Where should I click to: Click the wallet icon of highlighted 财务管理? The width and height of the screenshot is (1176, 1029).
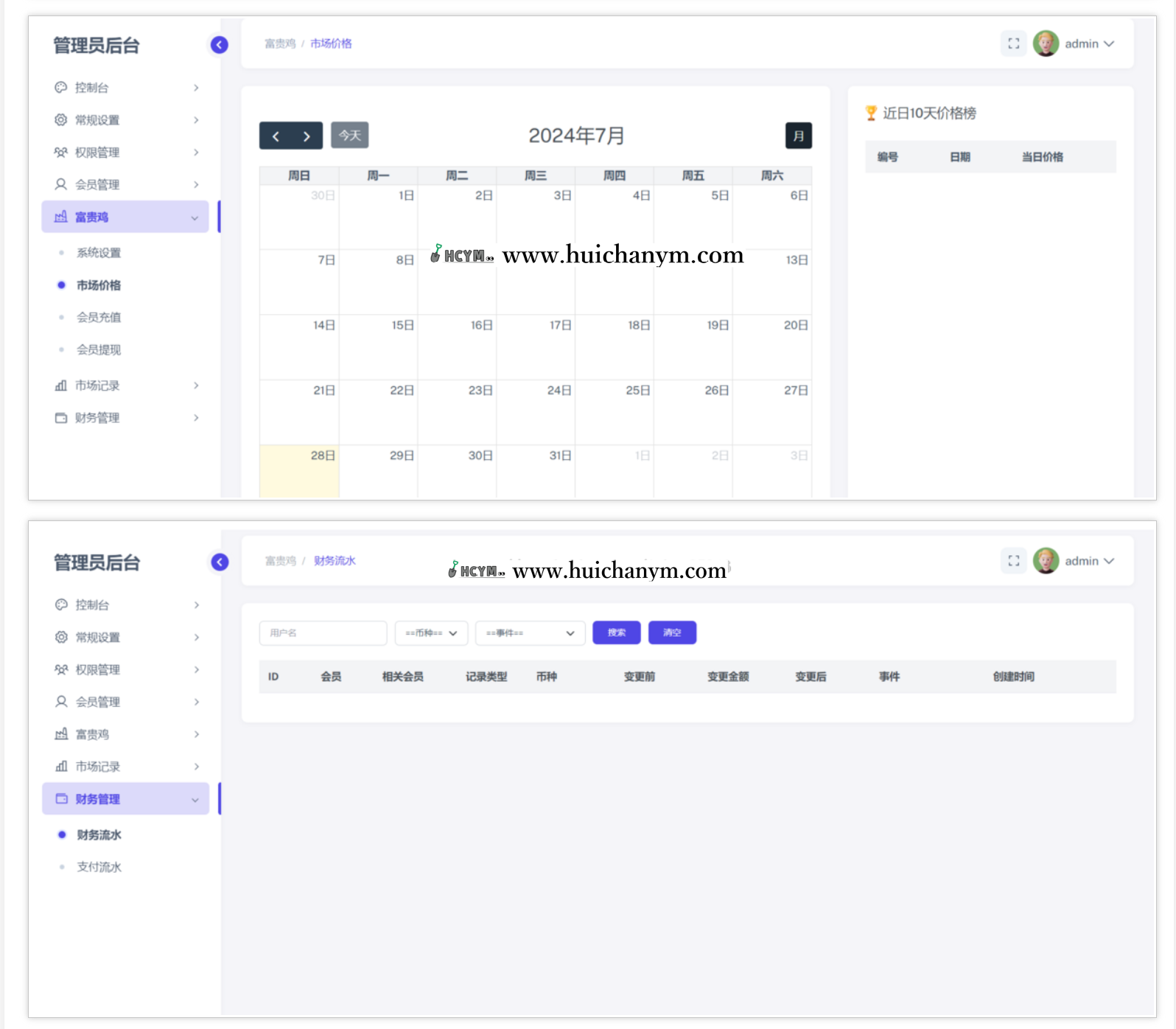62,799
